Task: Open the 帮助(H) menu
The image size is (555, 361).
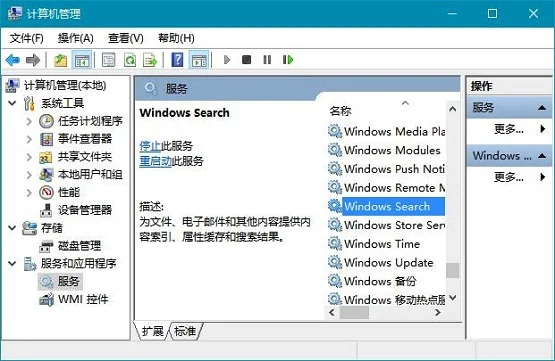Action: tap(176, 38)
